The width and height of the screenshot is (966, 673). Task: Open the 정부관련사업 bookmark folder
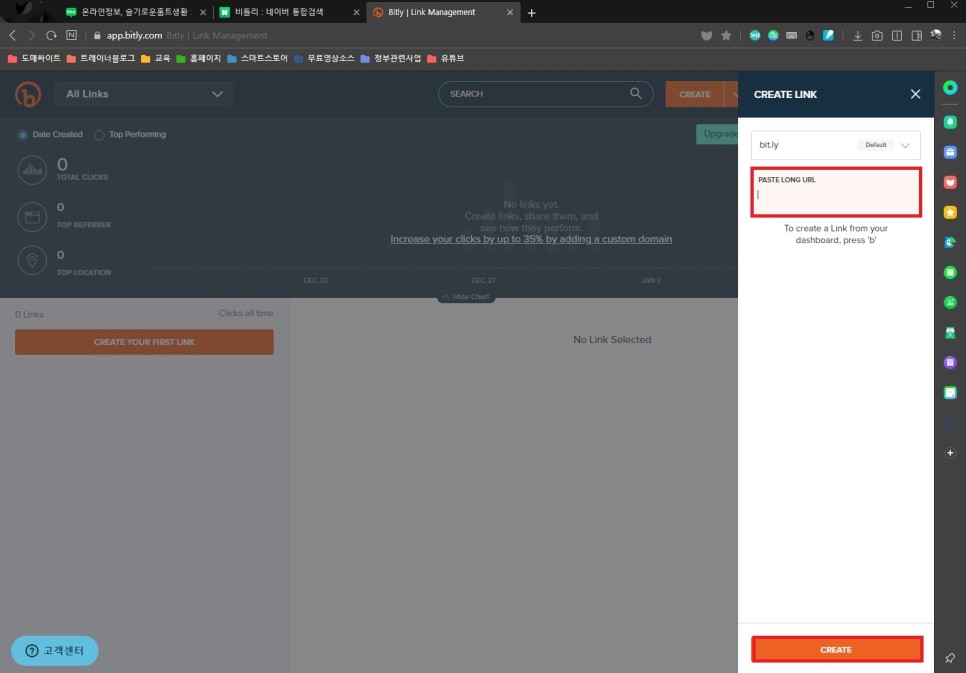391,59
